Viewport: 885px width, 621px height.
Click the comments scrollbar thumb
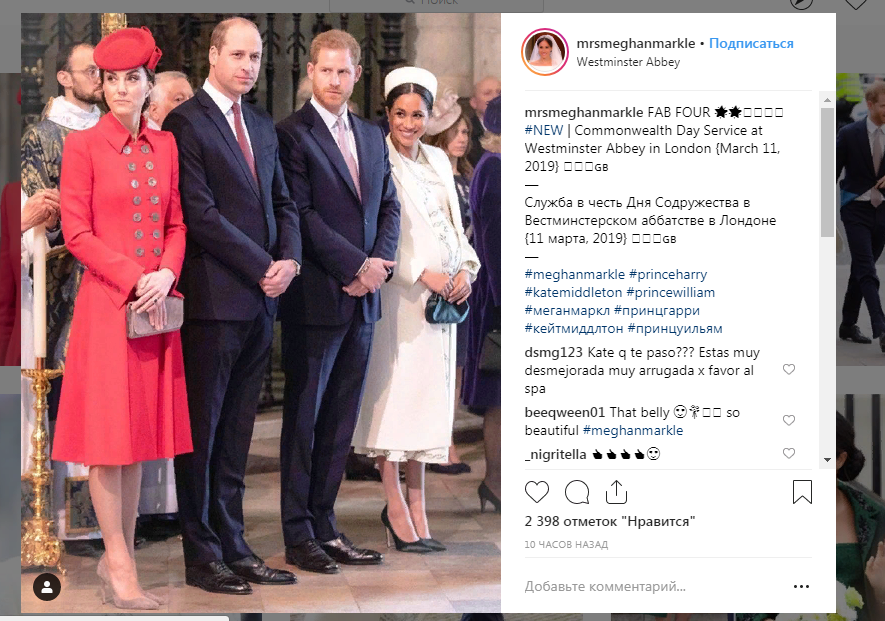[827, 172]
